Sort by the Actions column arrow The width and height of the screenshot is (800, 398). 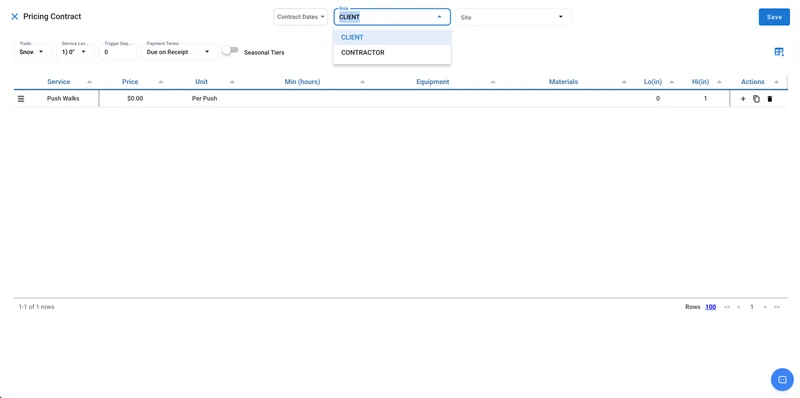tap(777, 82)
